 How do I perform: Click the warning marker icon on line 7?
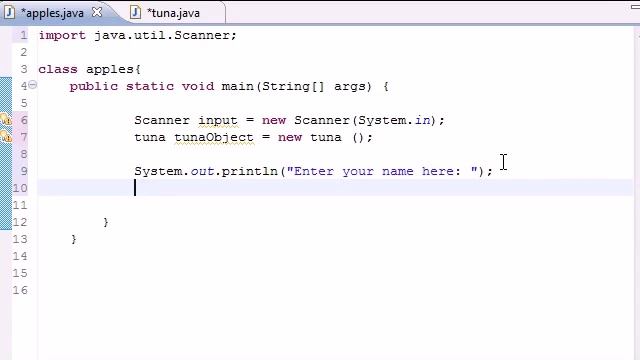pyautogui.click(x=6, y=136)
